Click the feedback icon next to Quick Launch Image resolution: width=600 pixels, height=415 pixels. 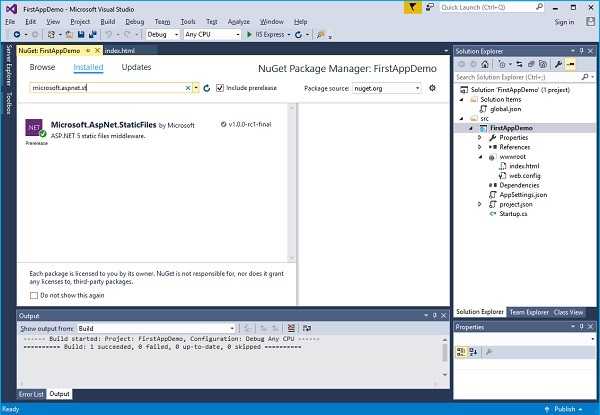[x=430, y=7]
